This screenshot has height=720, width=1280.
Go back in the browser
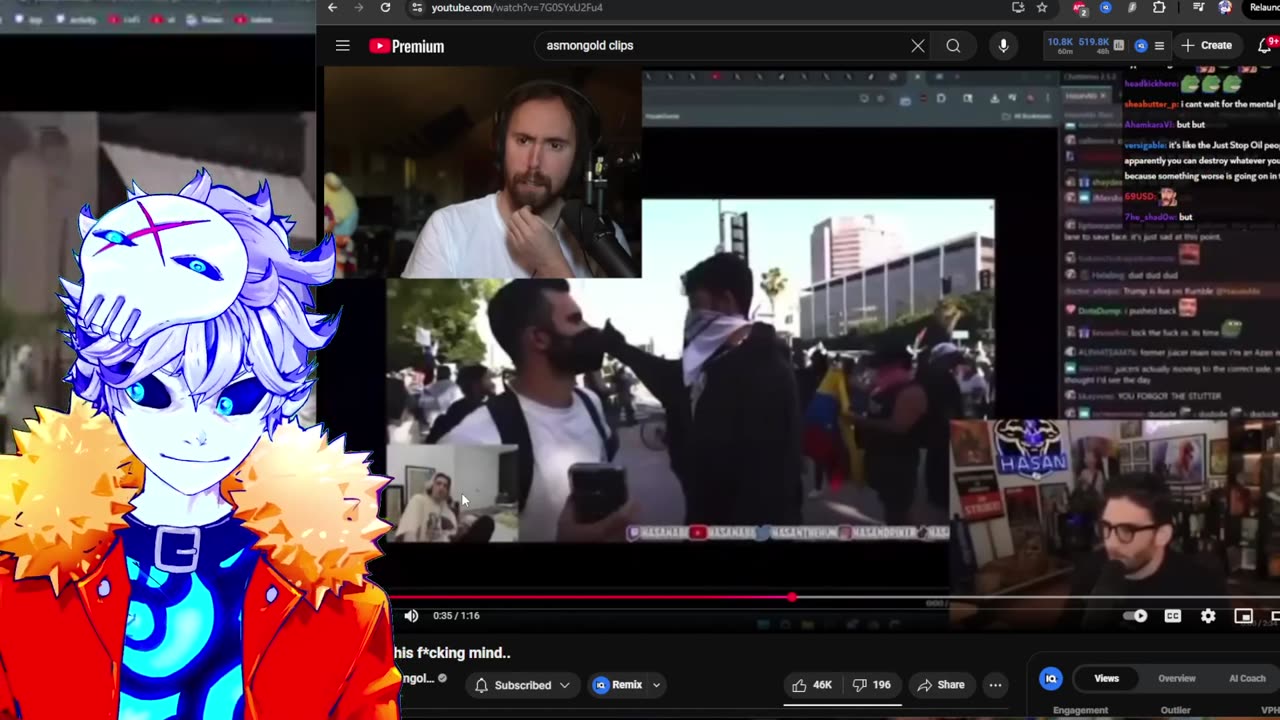333,8
